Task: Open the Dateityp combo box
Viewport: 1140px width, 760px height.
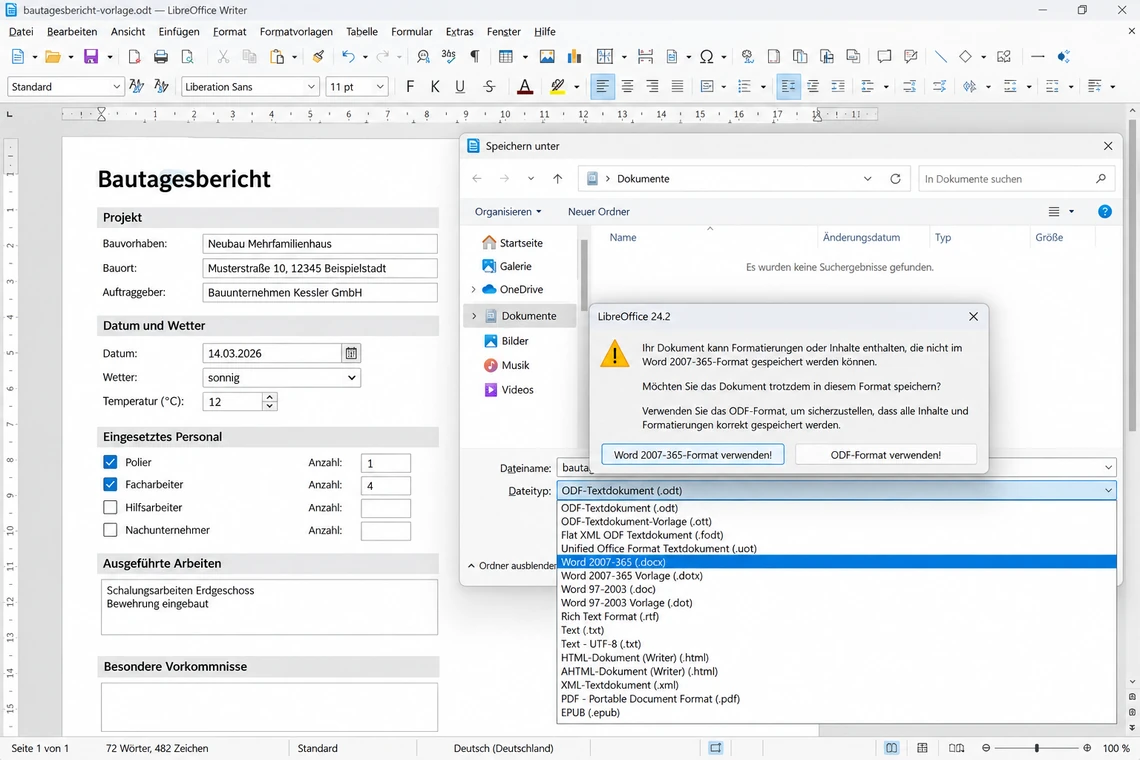Action: [x=836, y=491]
